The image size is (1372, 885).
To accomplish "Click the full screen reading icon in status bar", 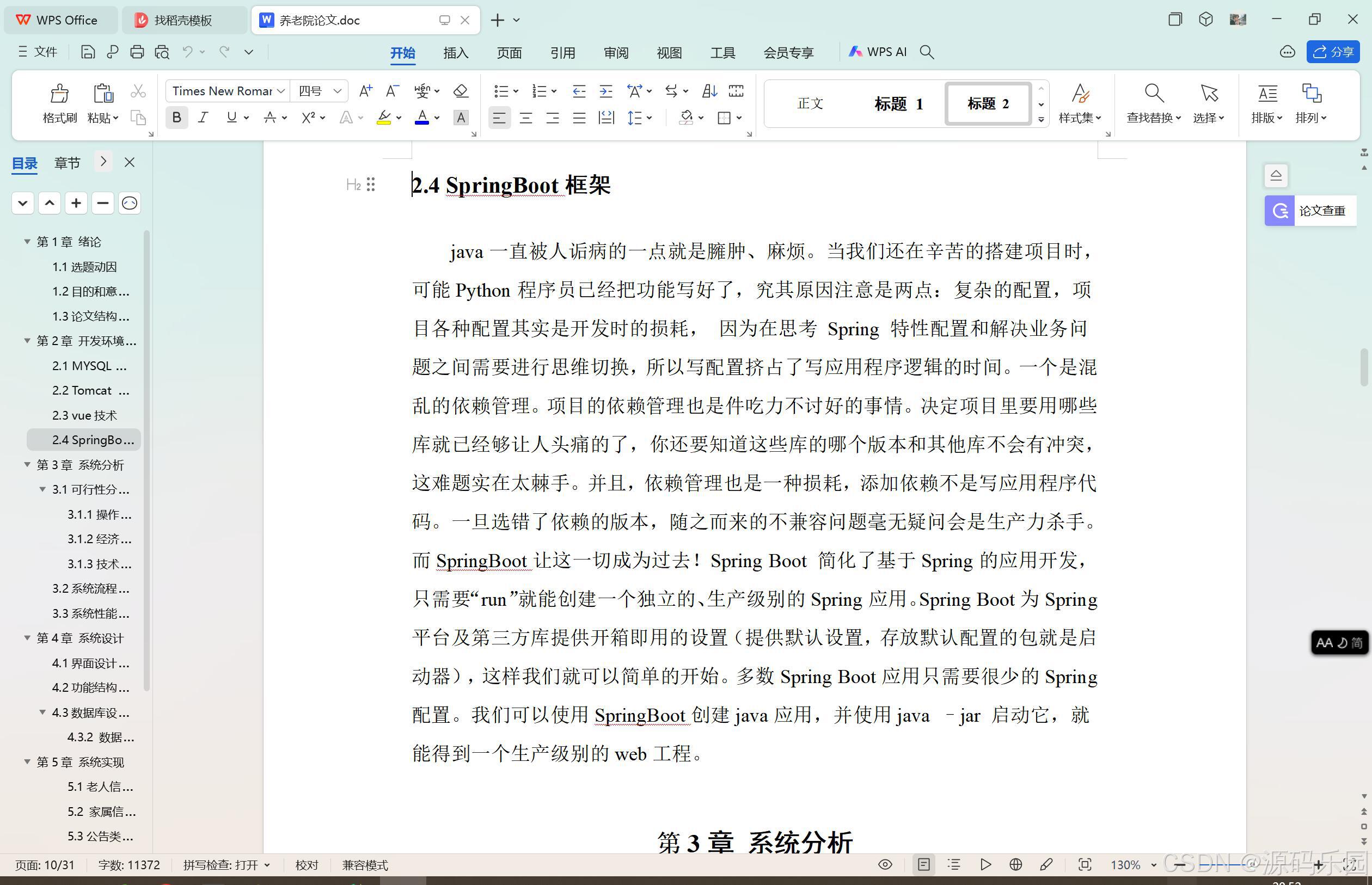I will [885, 865].
